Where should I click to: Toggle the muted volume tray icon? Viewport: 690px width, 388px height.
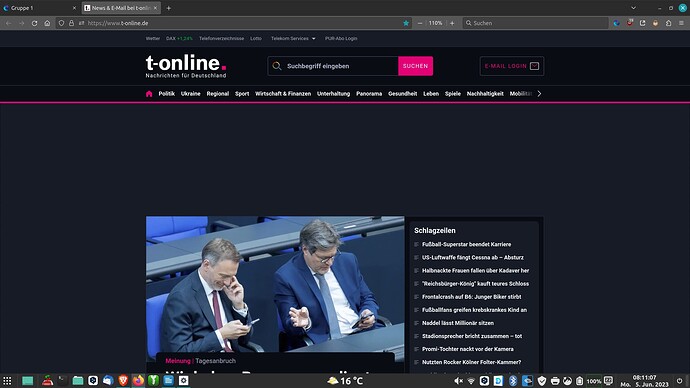point(458,381)
